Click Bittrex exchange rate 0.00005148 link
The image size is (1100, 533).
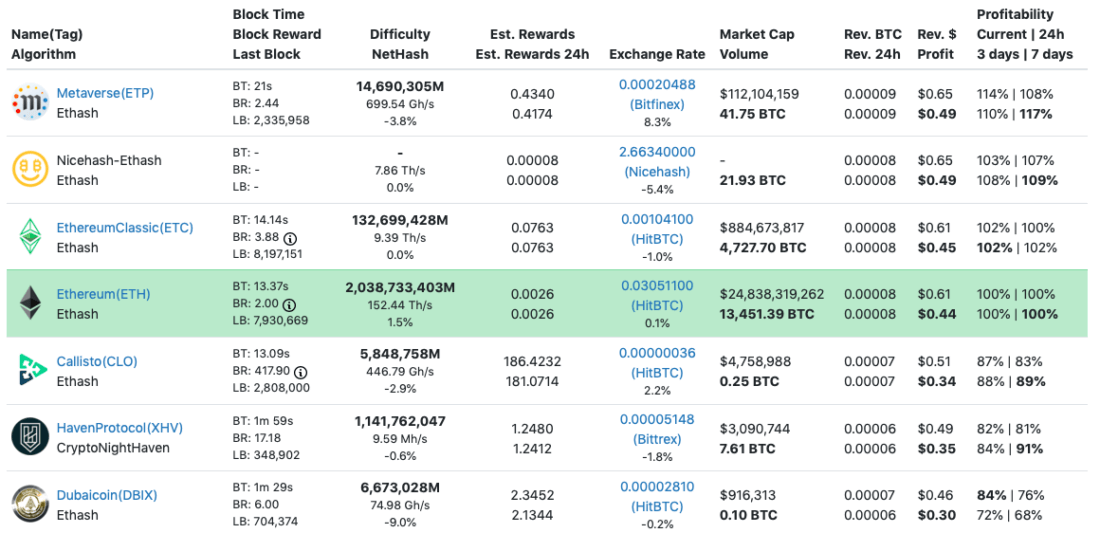[657, 419]
